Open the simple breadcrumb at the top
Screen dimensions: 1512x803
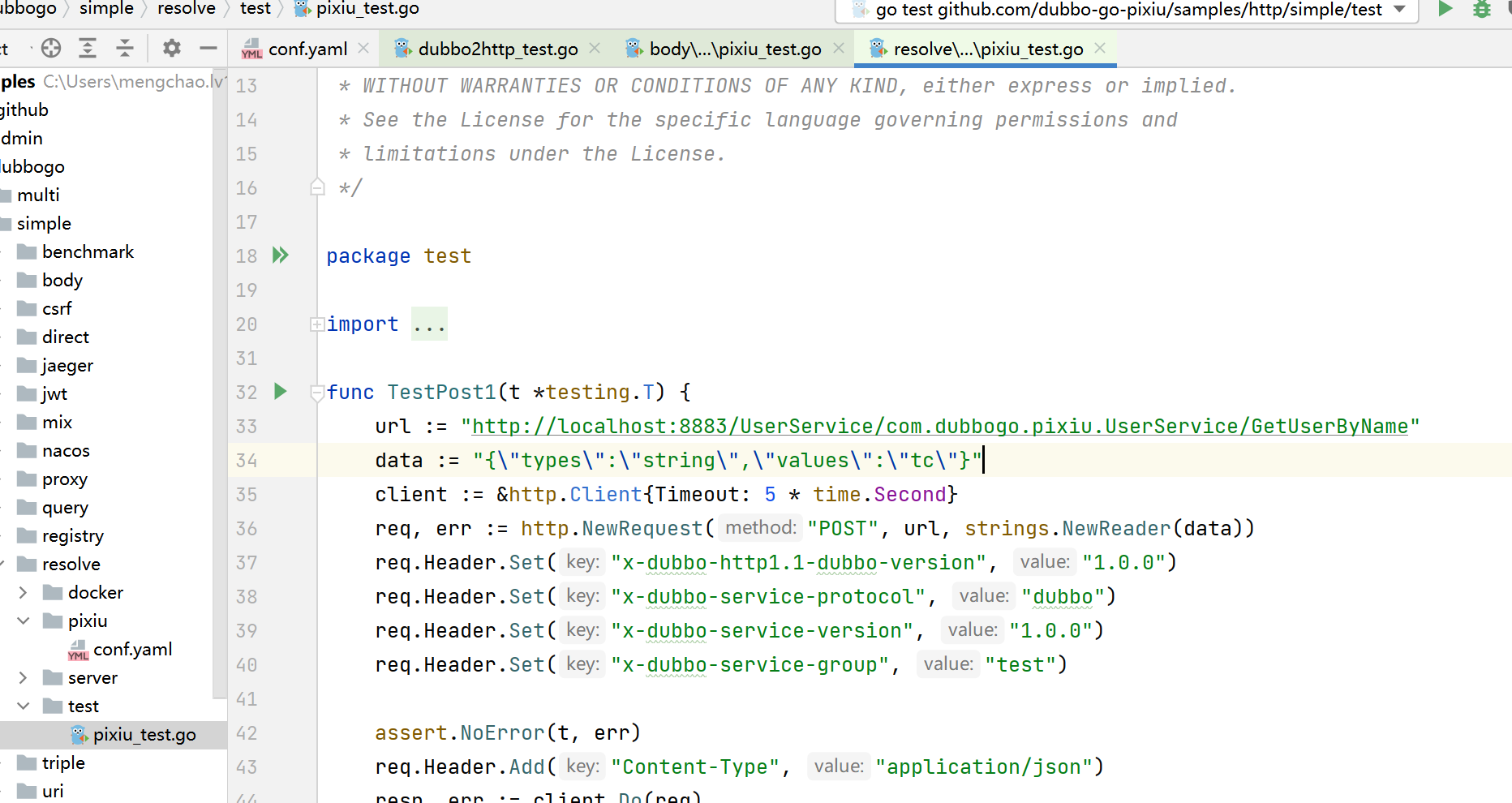click(x=106, y=9)
